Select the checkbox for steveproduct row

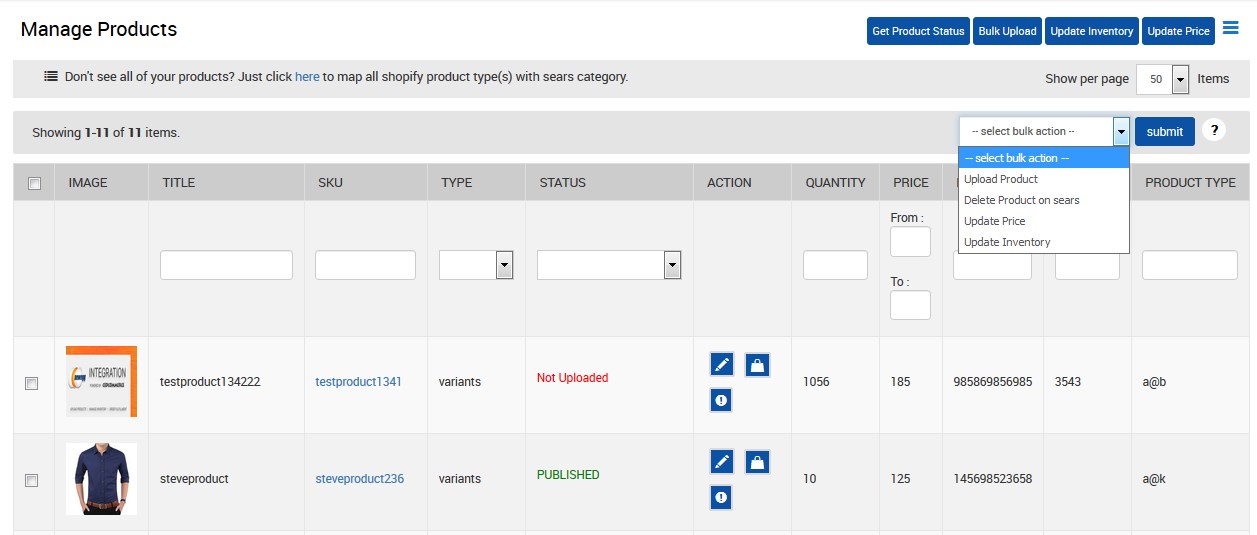point(32,480)
